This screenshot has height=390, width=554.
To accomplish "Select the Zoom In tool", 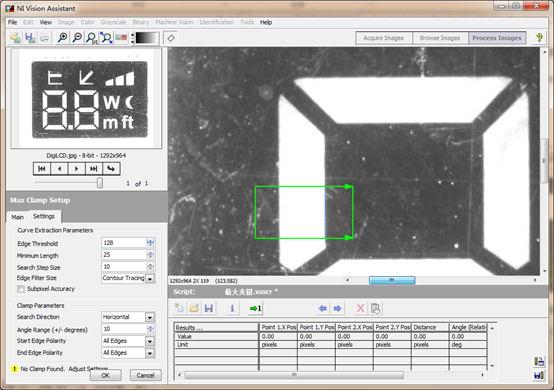I will coord(63,38).
